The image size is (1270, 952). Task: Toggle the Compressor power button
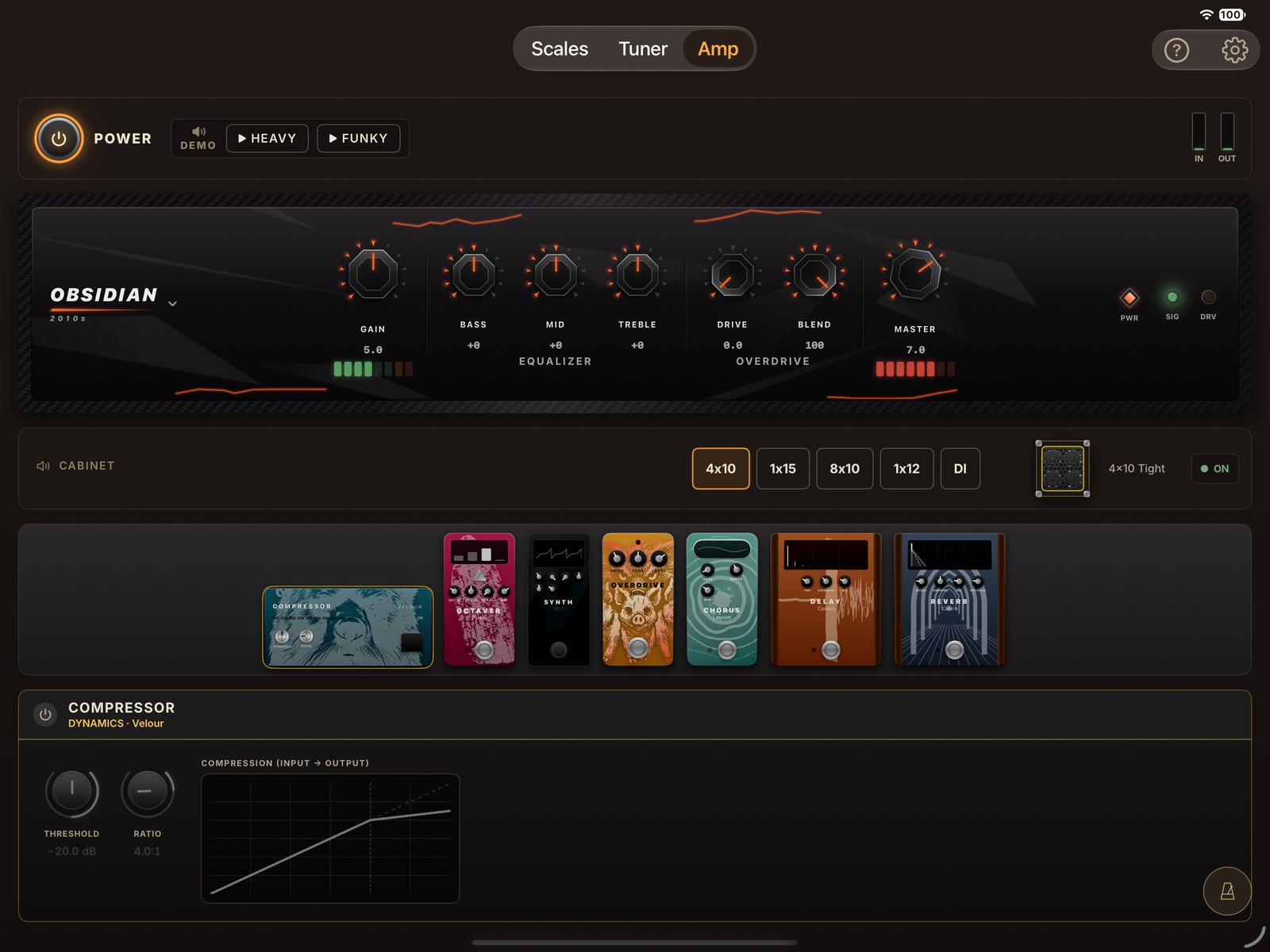click(x=45, y=715)
